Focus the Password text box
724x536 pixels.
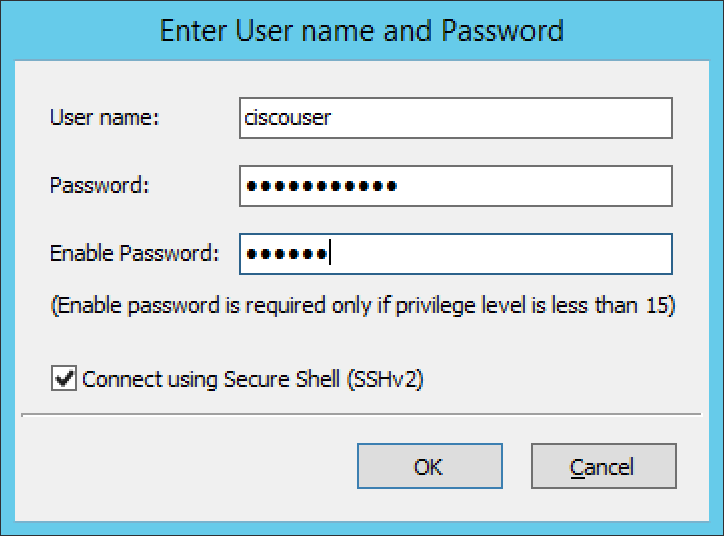click(x=455, y=186)
